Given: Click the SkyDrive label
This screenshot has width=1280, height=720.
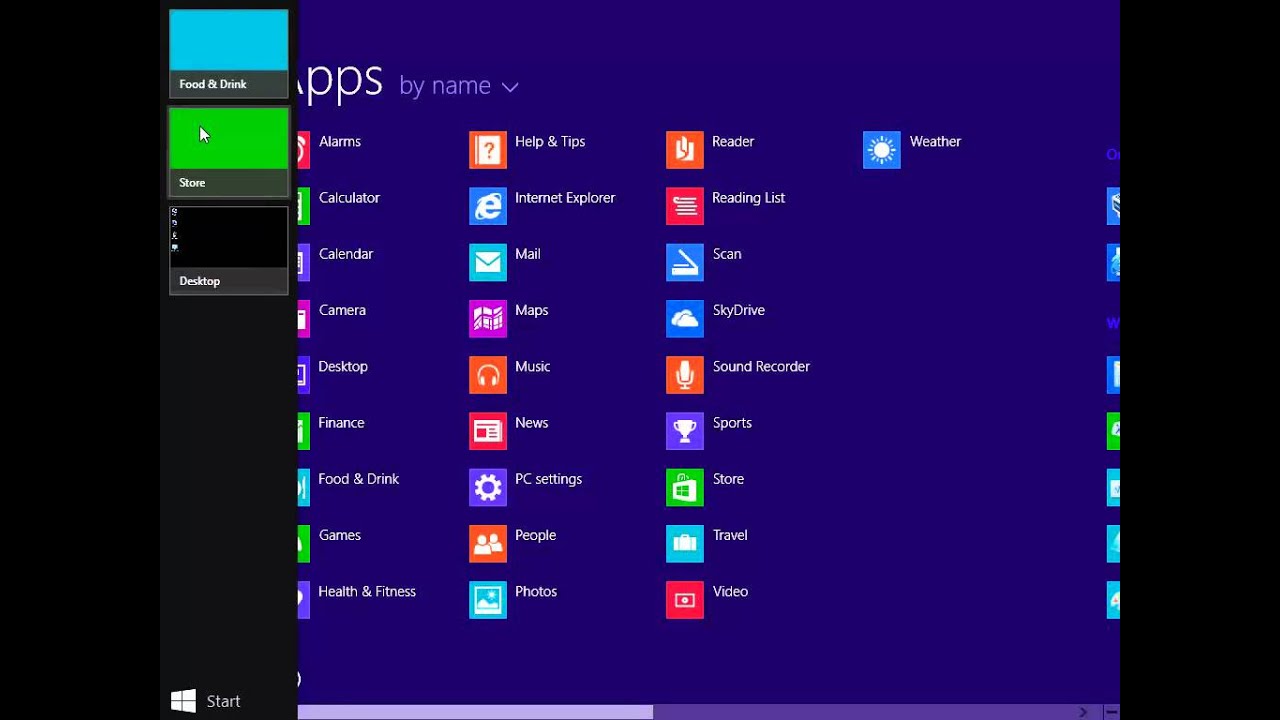Looking at the screenshot, I should pyautogui.click(x=739, y=310).
